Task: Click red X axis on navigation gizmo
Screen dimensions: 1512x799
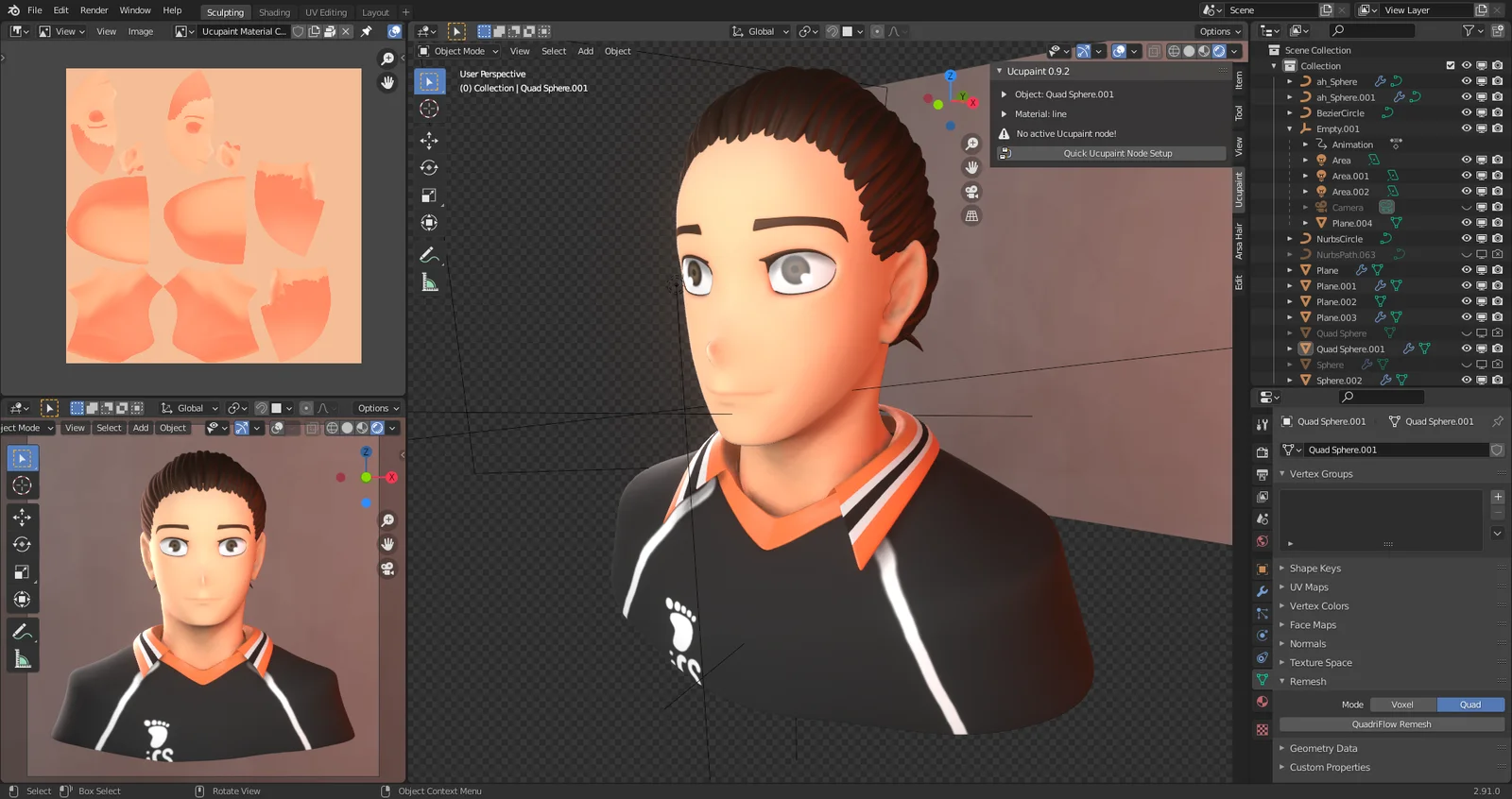Action: point(972,102)
